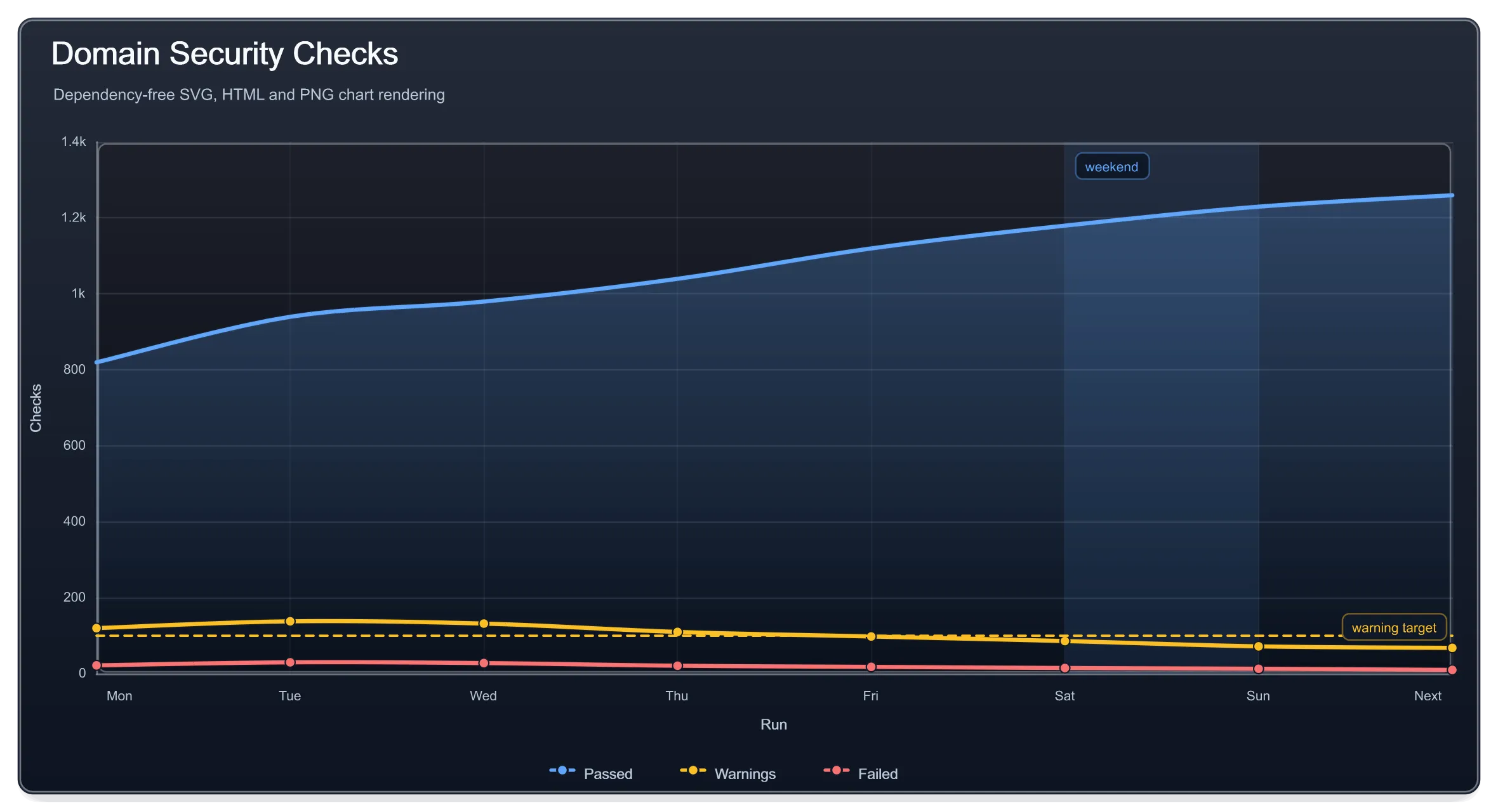Select the Failed data point at Thu

pos(677,665)
